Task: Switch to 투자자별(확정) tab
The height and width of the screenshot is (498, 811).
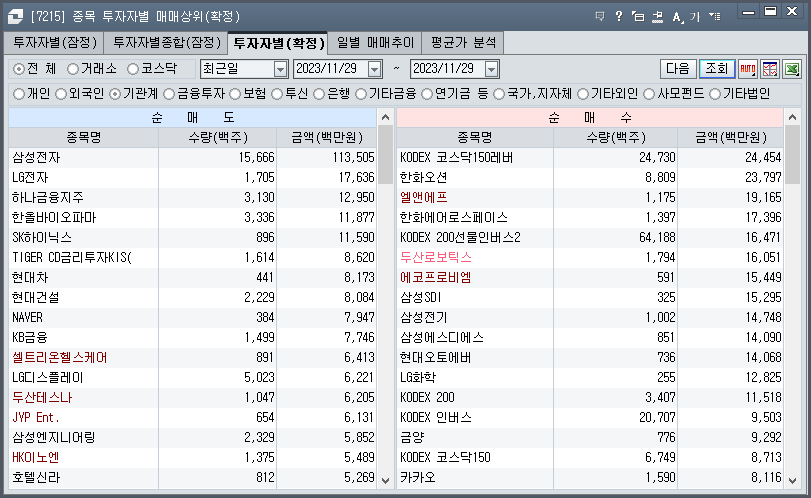Action: click(278, 43)
